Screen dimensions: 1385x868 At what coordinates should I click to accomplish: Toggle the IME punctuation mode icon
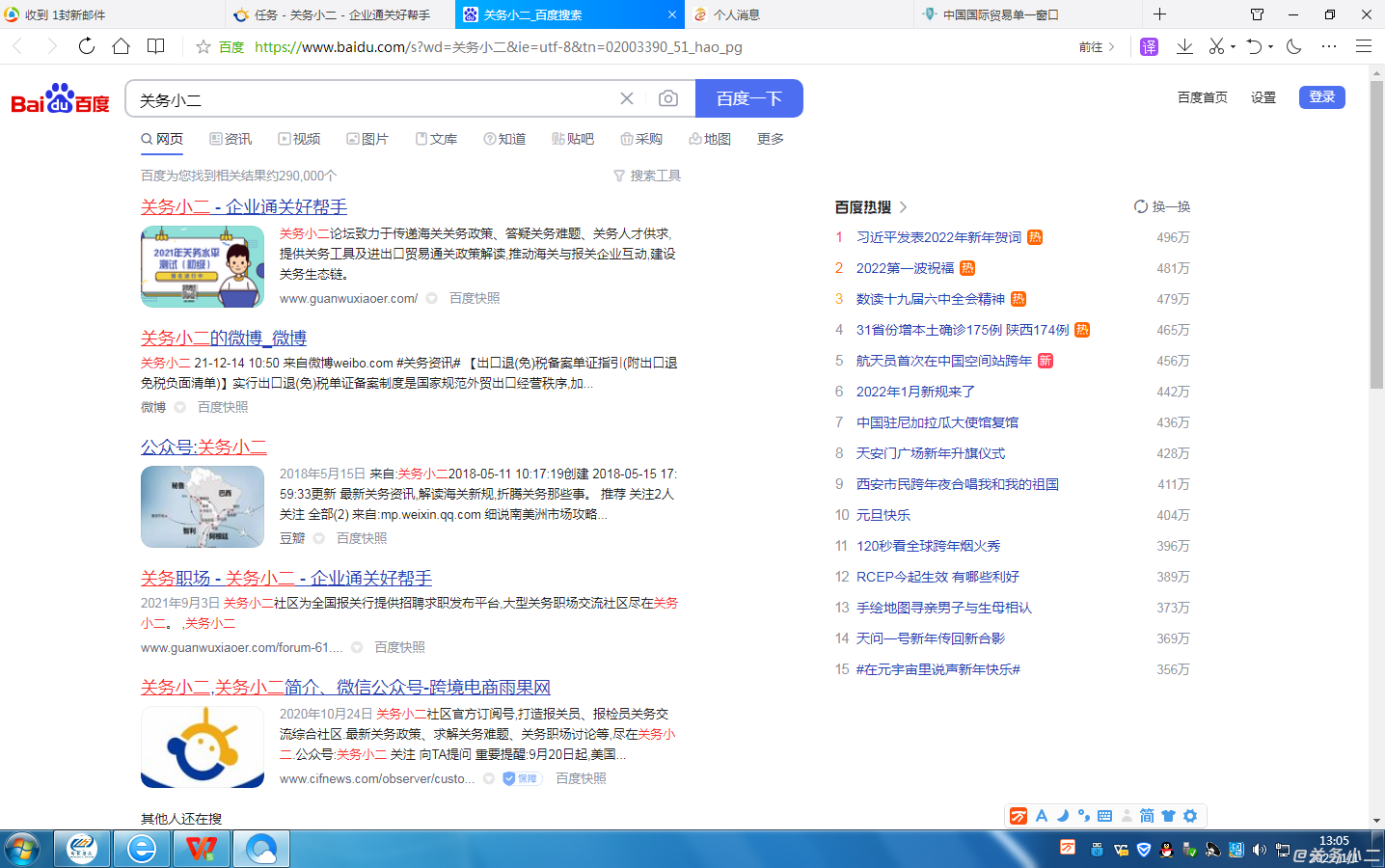[1084, 816]
